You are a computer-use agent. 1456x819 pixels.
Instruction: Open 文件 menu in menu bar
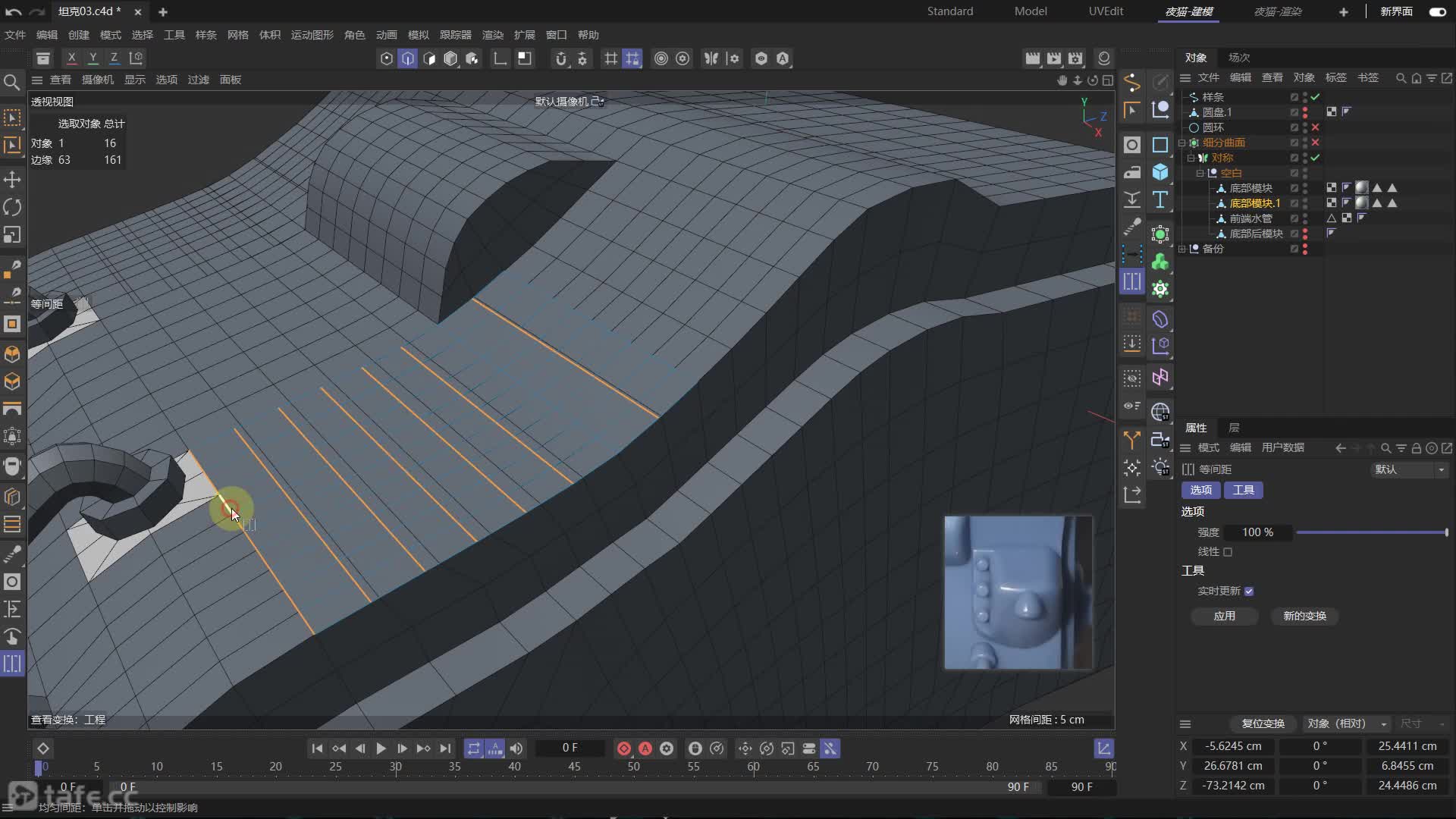(x=15, y=35)
